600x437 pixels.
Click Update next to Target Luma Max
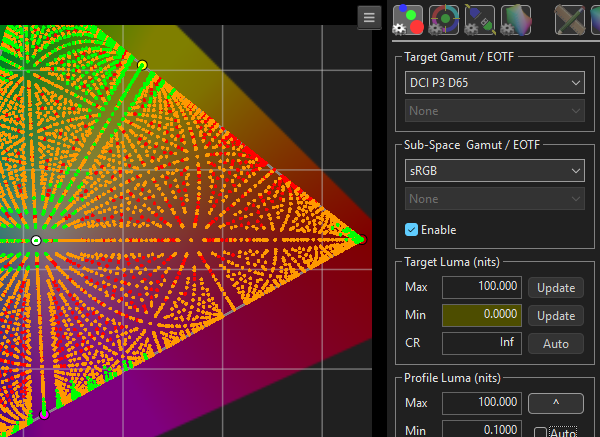click(x=556, y=287)
